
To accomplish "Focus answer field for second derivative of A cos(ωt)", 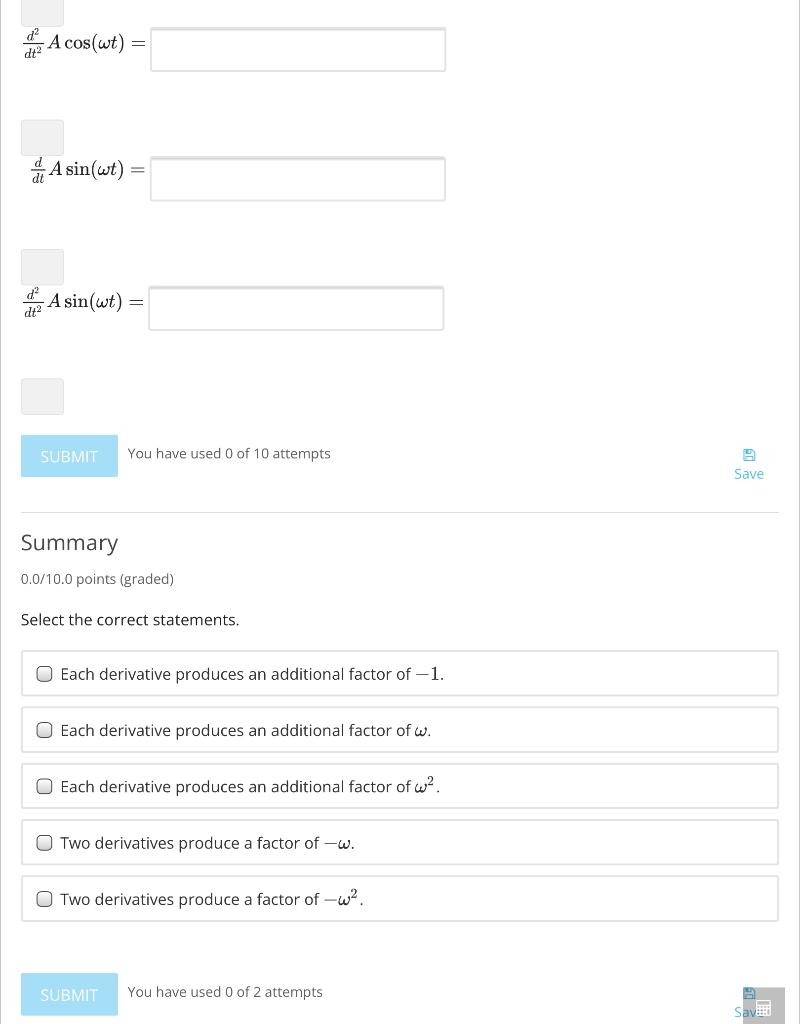I will [298, 50].
